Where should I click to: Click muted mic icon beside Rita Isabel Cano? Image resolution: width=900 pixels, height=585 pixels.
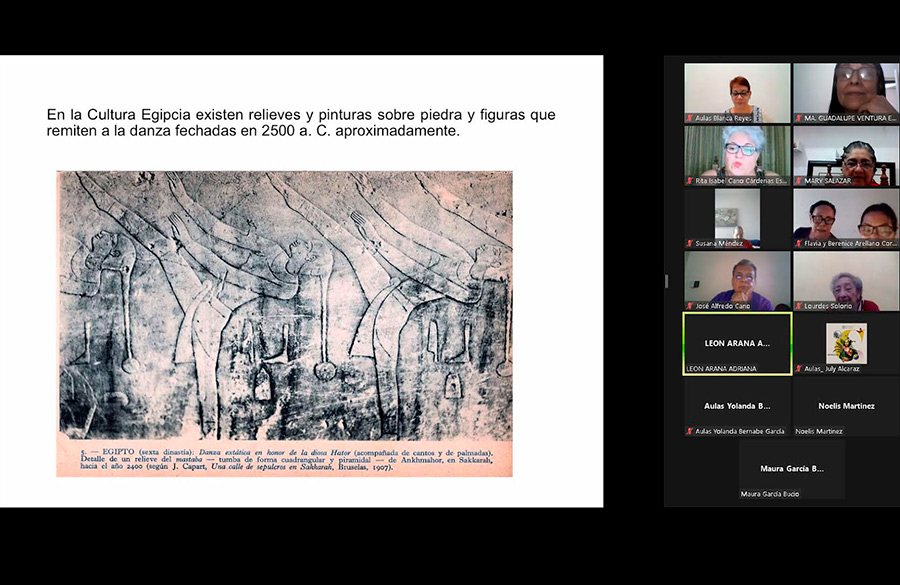point(689,181)
